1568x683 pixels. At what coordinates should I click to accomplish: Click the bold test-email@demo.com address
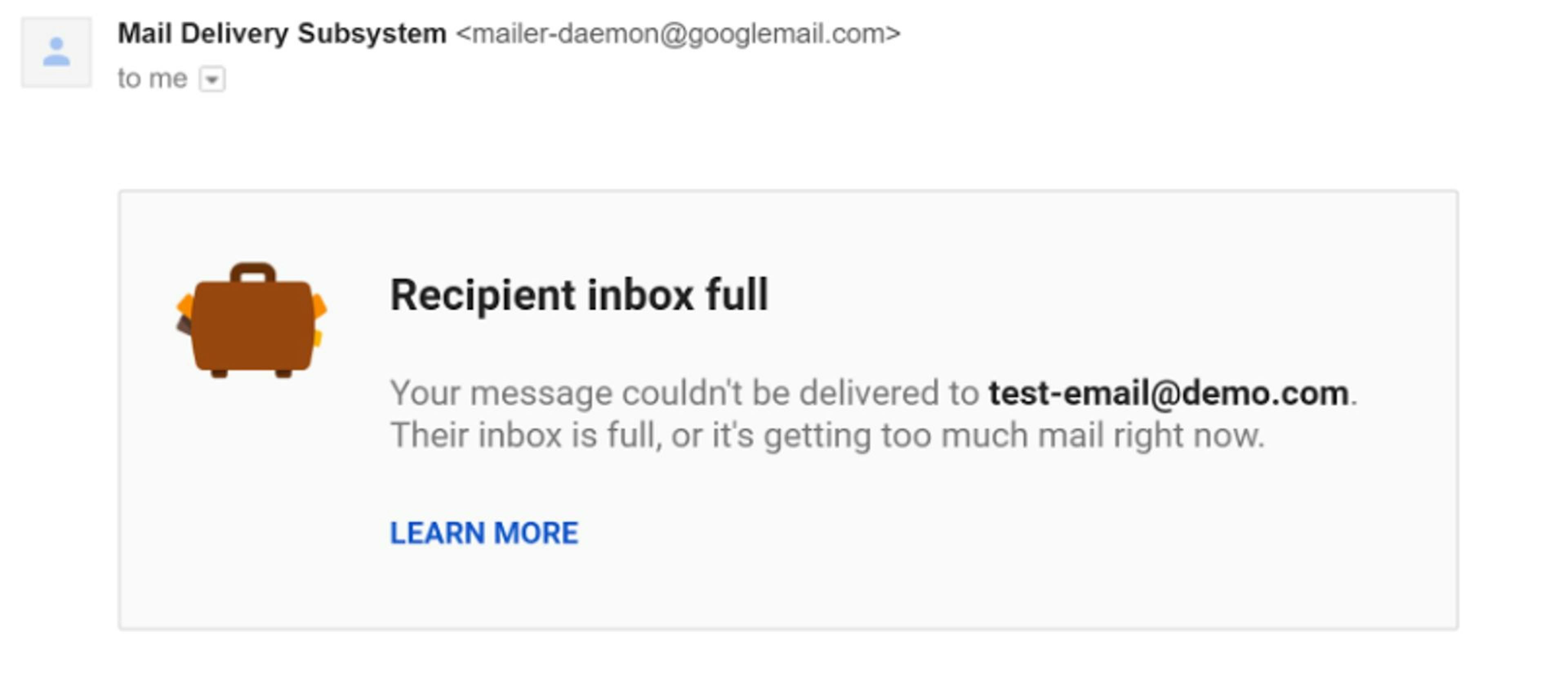coord(1169,393)
